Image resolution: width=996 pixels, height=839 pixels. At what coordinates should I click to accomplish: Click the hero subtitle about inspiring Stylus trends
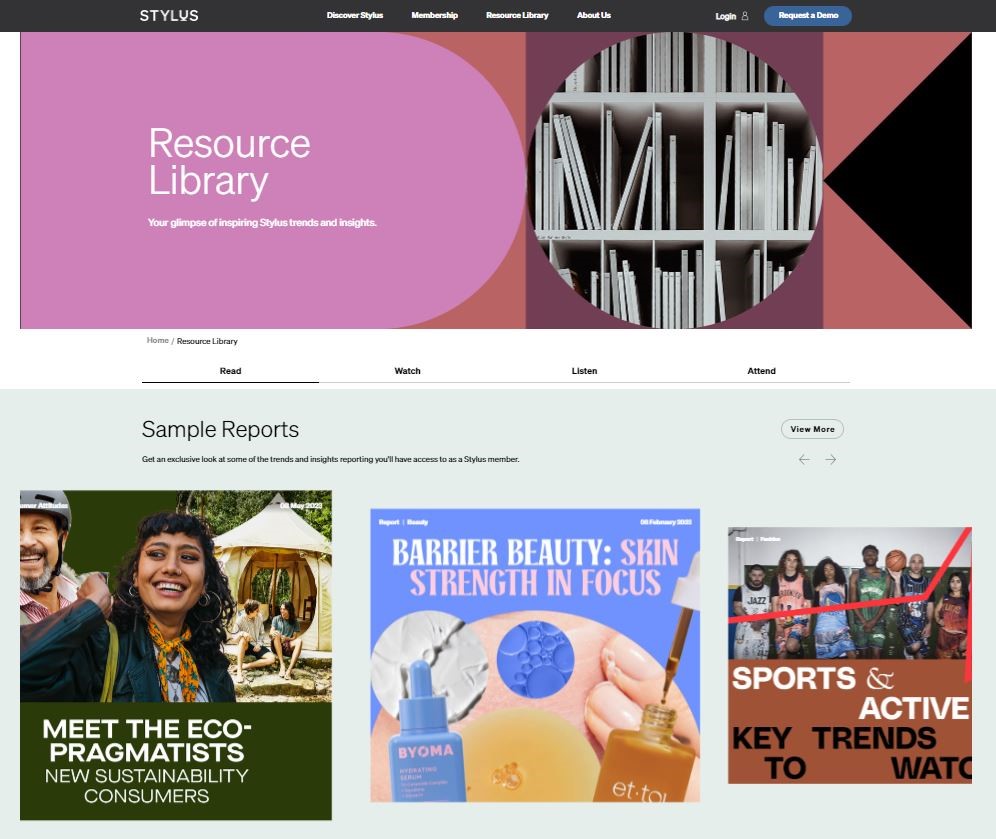coord(262,222)
